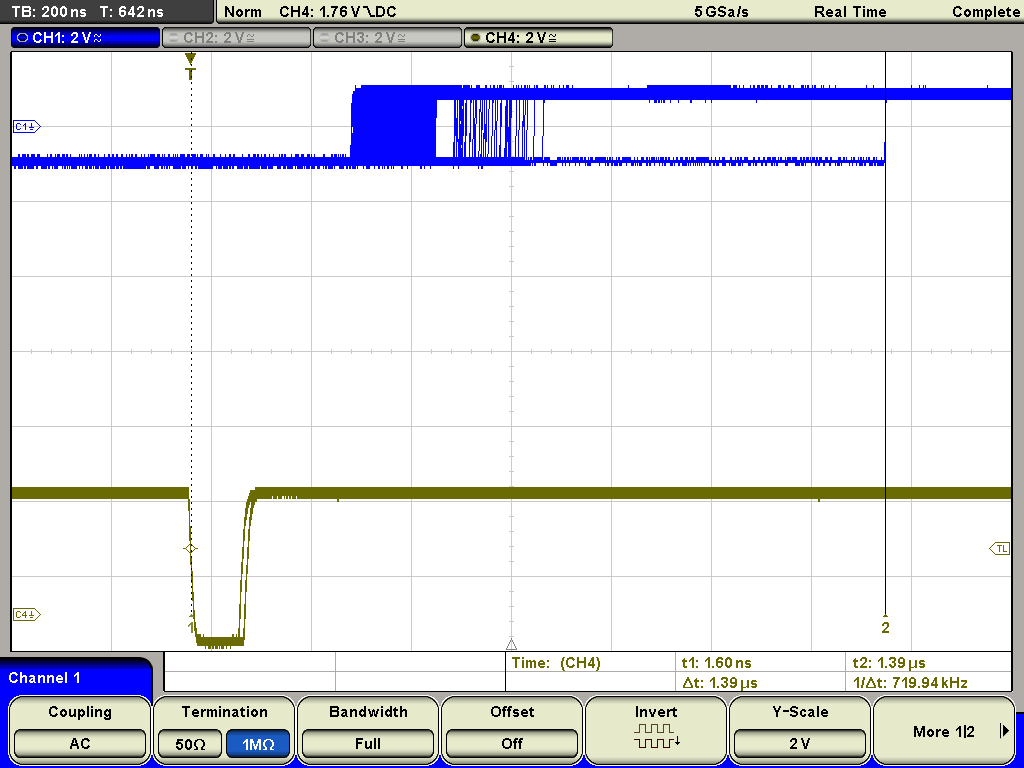Click the t2: 1.39 µs cursor value

coord(889,663)
